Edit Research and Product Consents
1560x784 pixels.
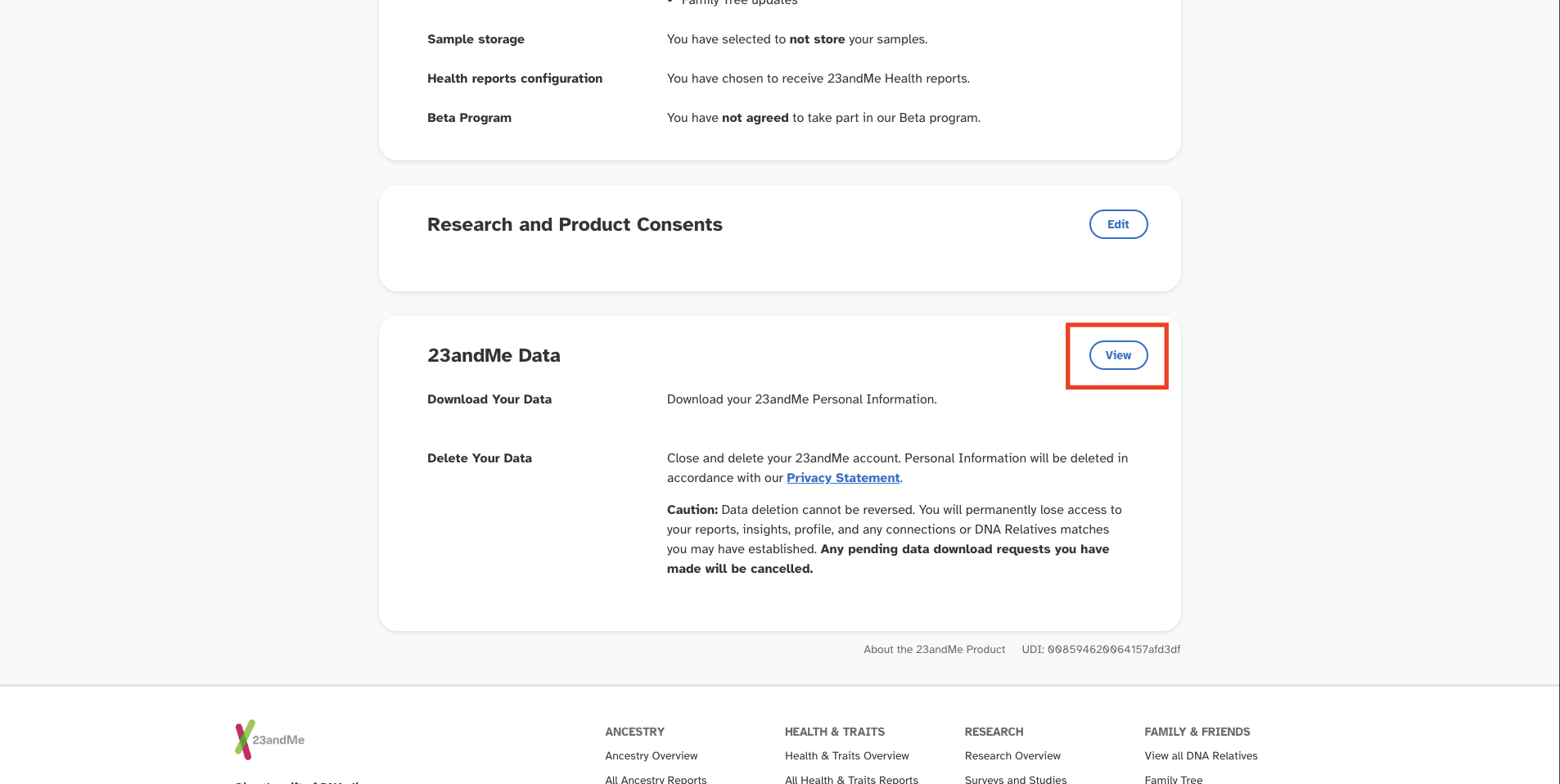click(1118, 224)
